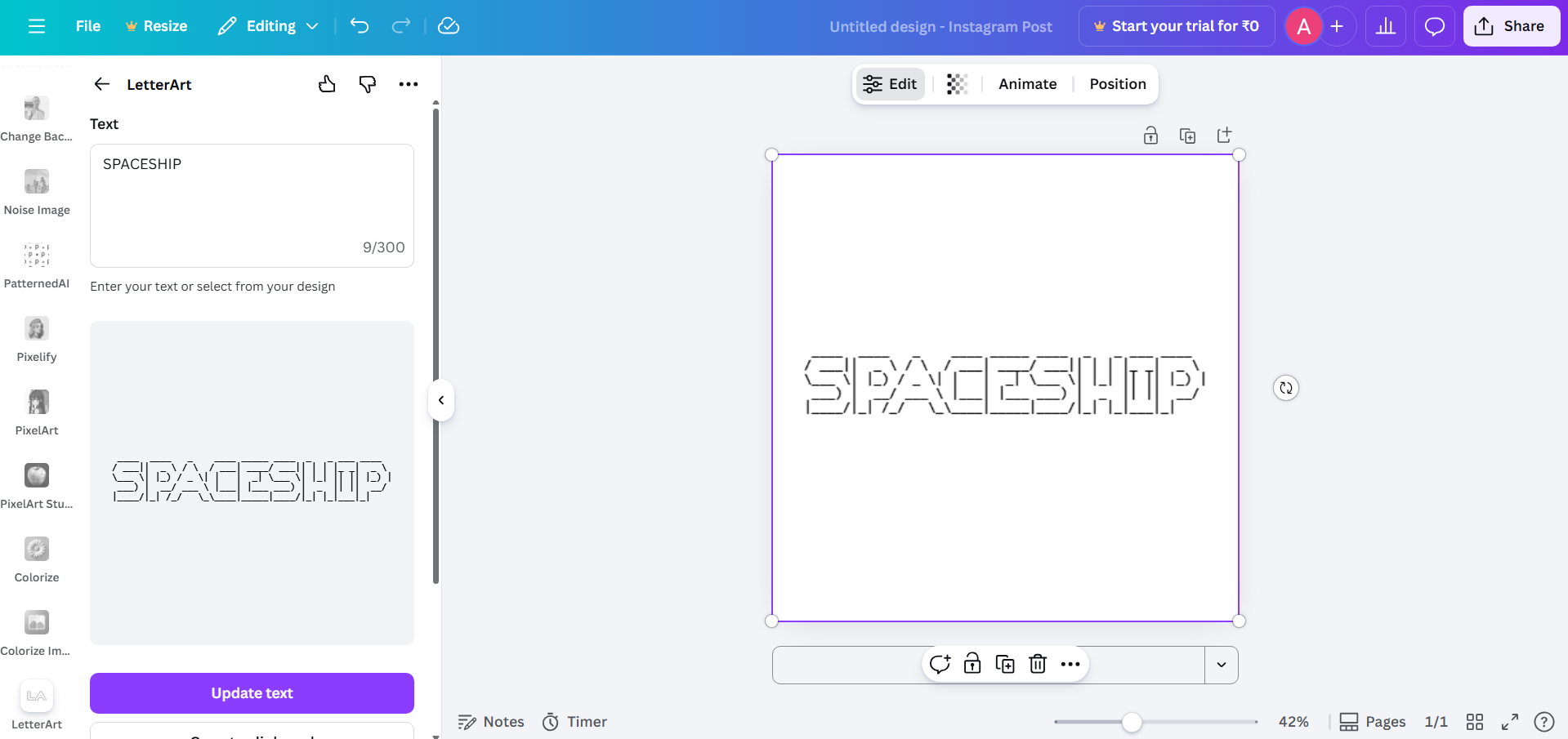Start your trial for ₹0
The height and width of the screenshot is (739, 1568).
coord(1177,26)
